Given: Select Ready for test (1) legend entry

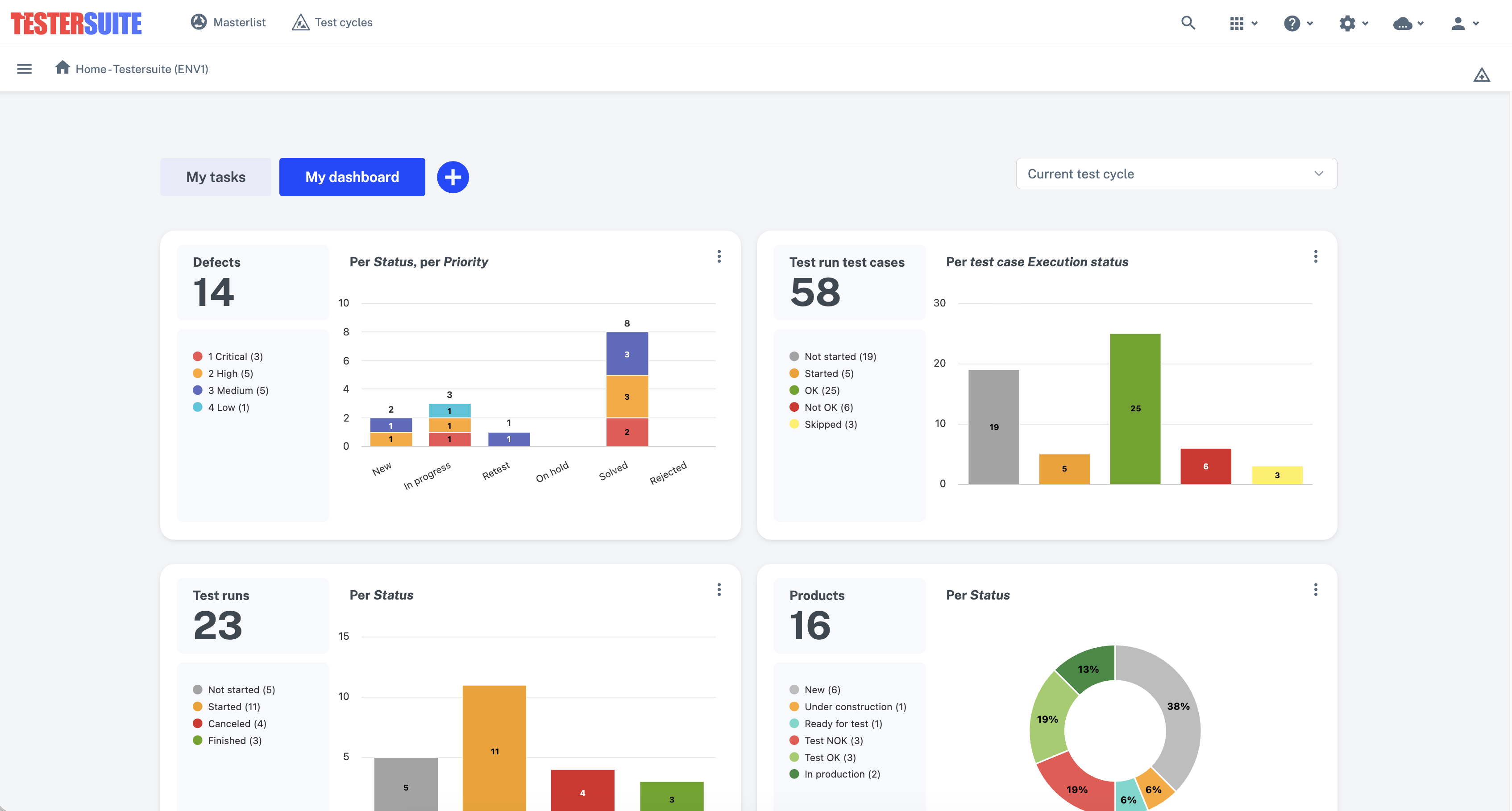Looking at the screenshot, I should pyautogui.click(x=836, y=724).
